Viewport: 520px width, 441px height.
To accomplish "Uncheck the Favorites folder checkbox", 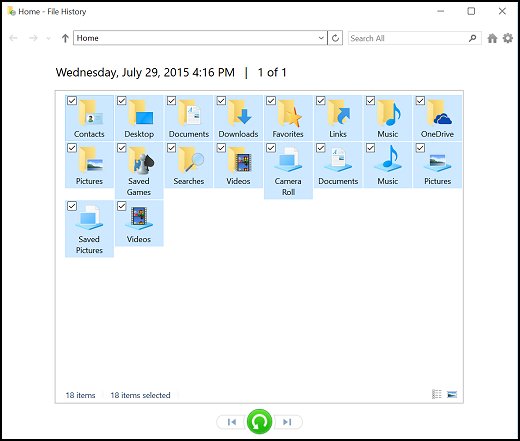I will click(271, 100).
